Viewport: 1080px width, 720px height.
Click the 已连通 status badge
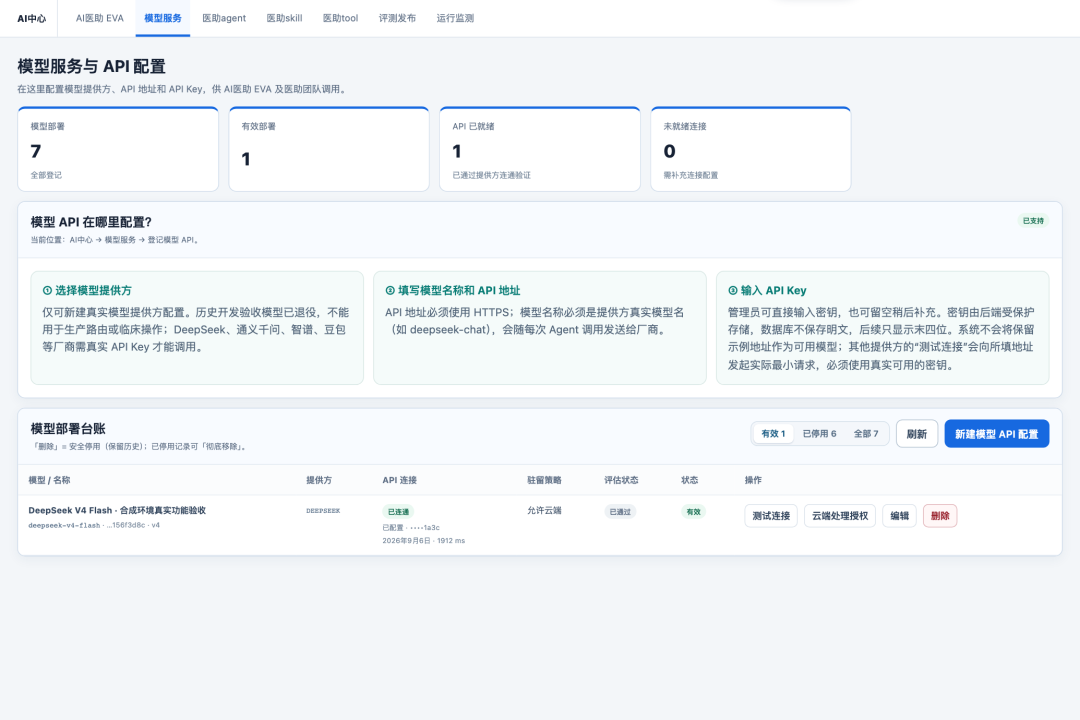[398, 512]
